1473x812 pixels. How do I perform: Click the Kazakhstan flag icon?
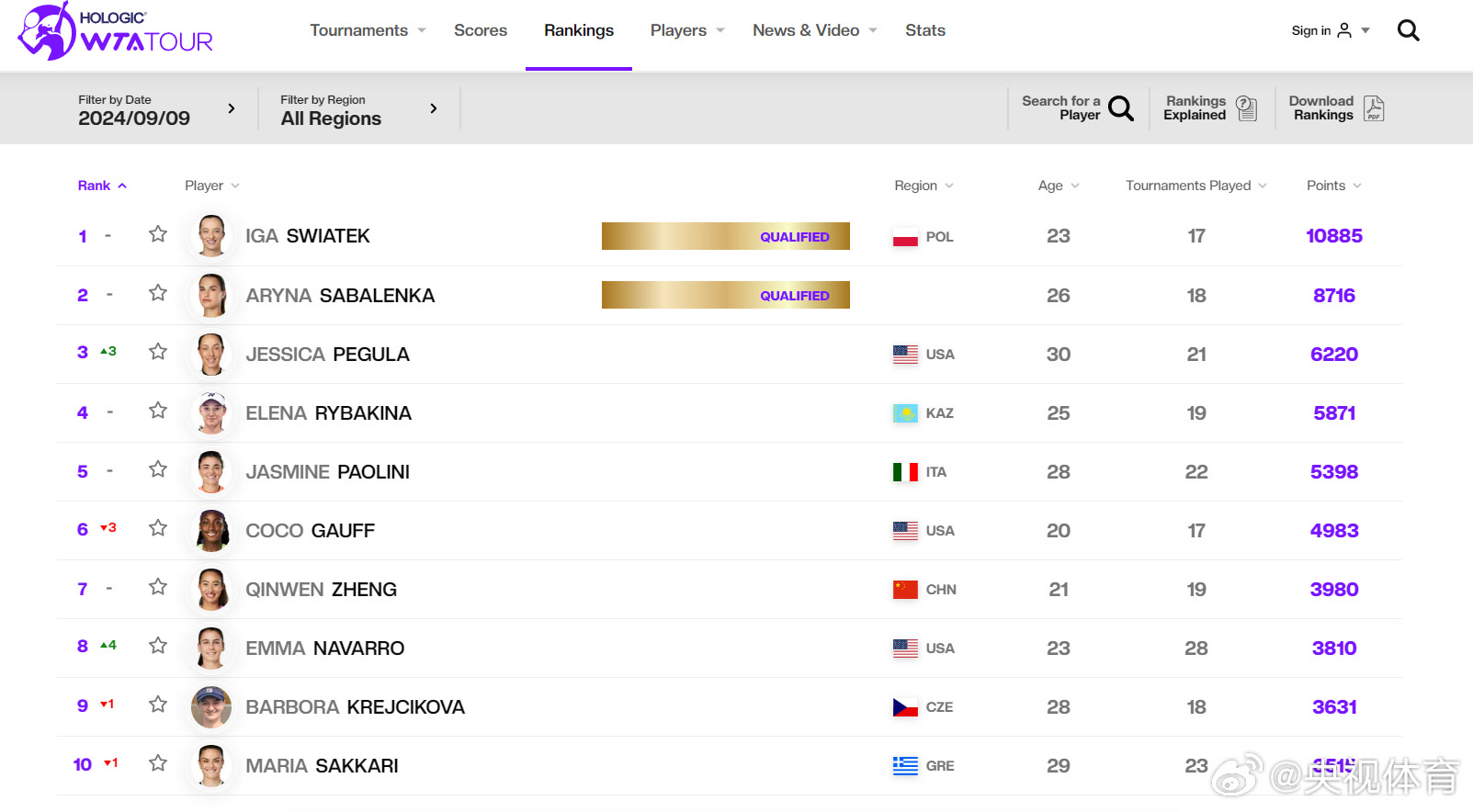pyautogui.click(x=905, y=413)
